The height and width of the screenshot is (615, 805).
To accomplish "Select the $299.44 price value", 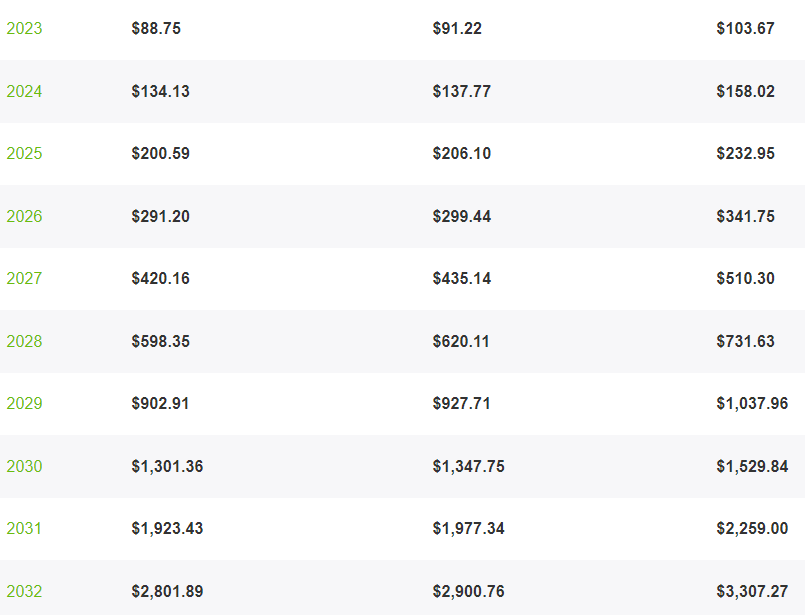I will tap(462, 217).
